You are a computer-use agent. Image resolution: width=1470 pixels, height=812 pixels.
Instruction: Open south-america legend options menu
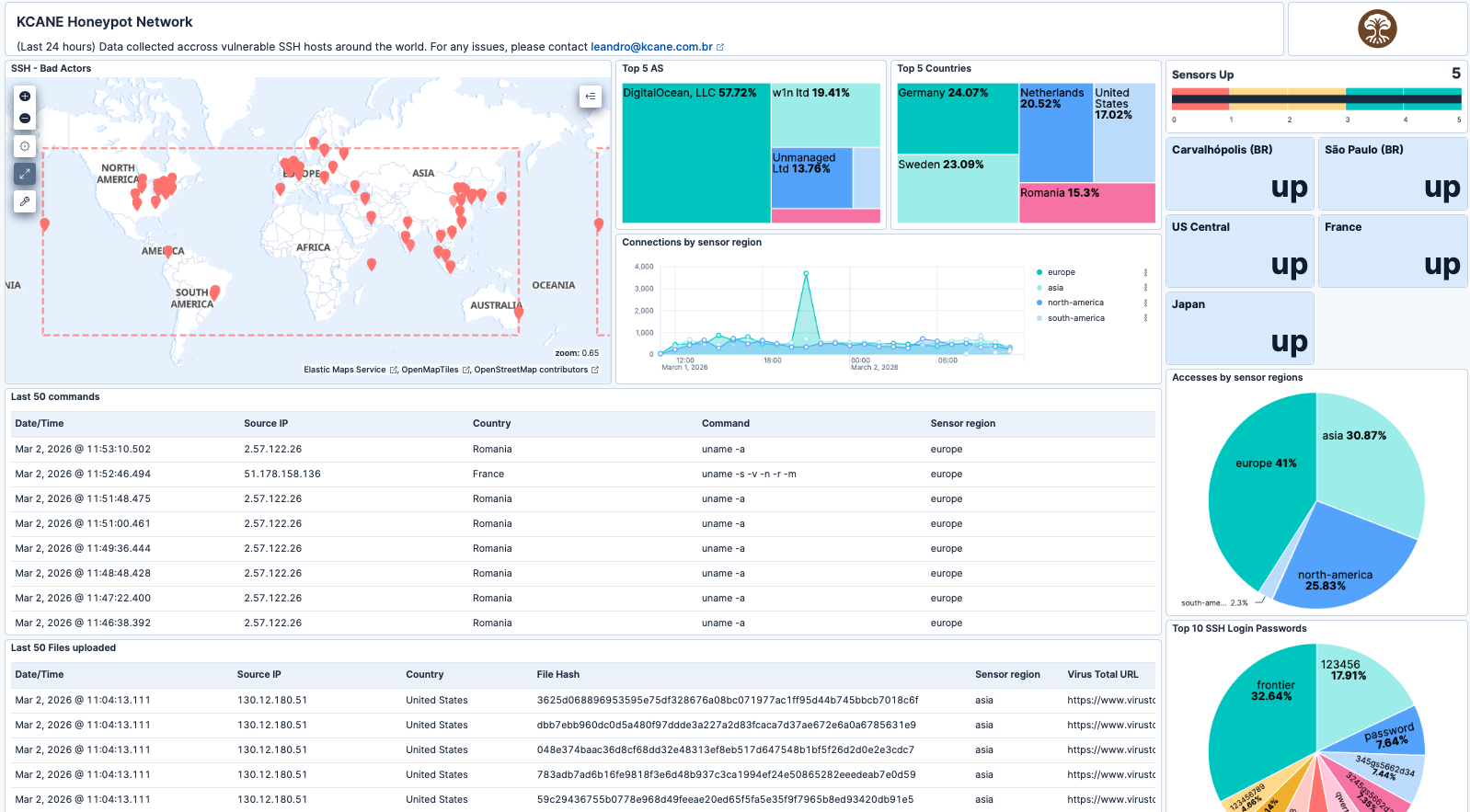tap(1145, 318)
